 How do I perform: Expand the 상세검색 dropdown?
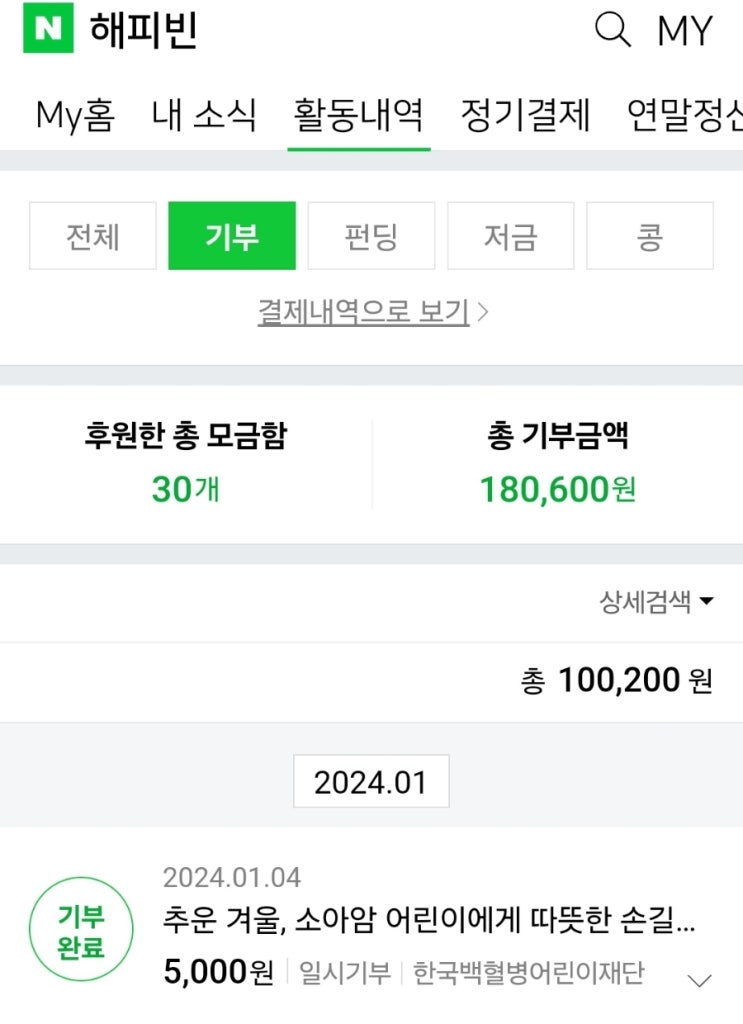pyautogui.click(x=656, y=602)
